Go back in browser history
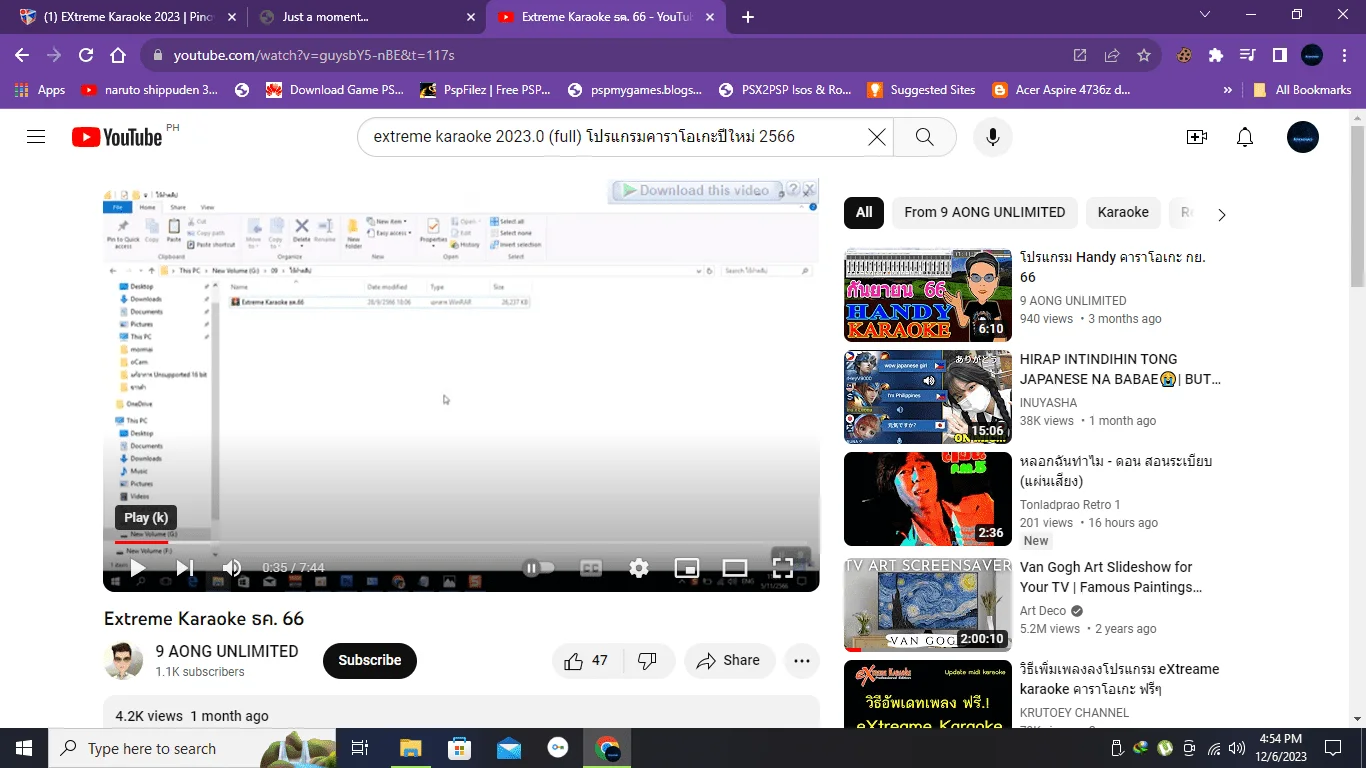Screen dimensions: 1366x768 pos(22,56)
